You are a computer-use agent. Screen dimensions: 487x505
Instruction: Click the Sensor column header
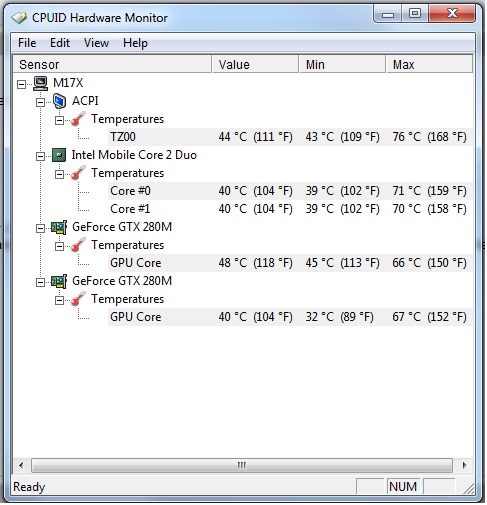(112, 64)
